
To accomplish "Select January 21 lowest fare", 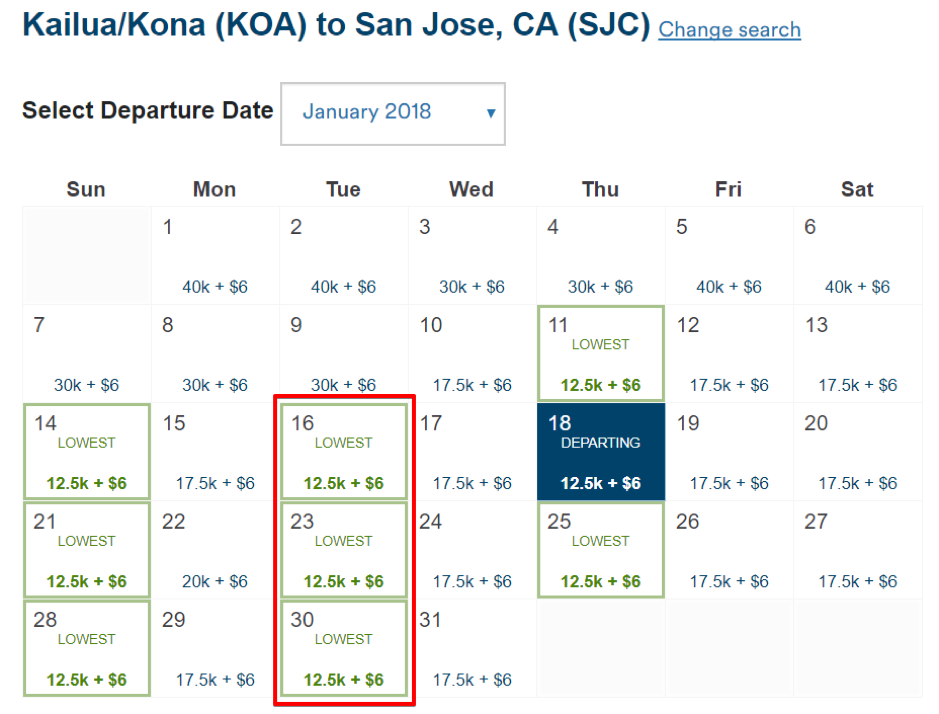I will 86,550.
